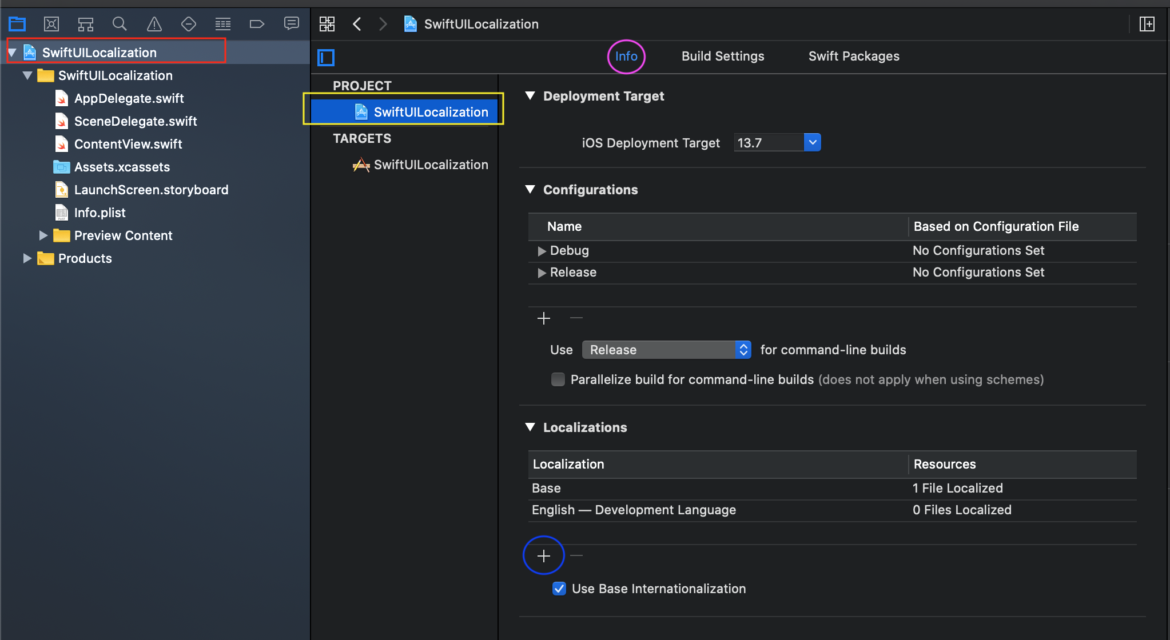Open the Breakpoint navigator flag icon

coord(257,23)
